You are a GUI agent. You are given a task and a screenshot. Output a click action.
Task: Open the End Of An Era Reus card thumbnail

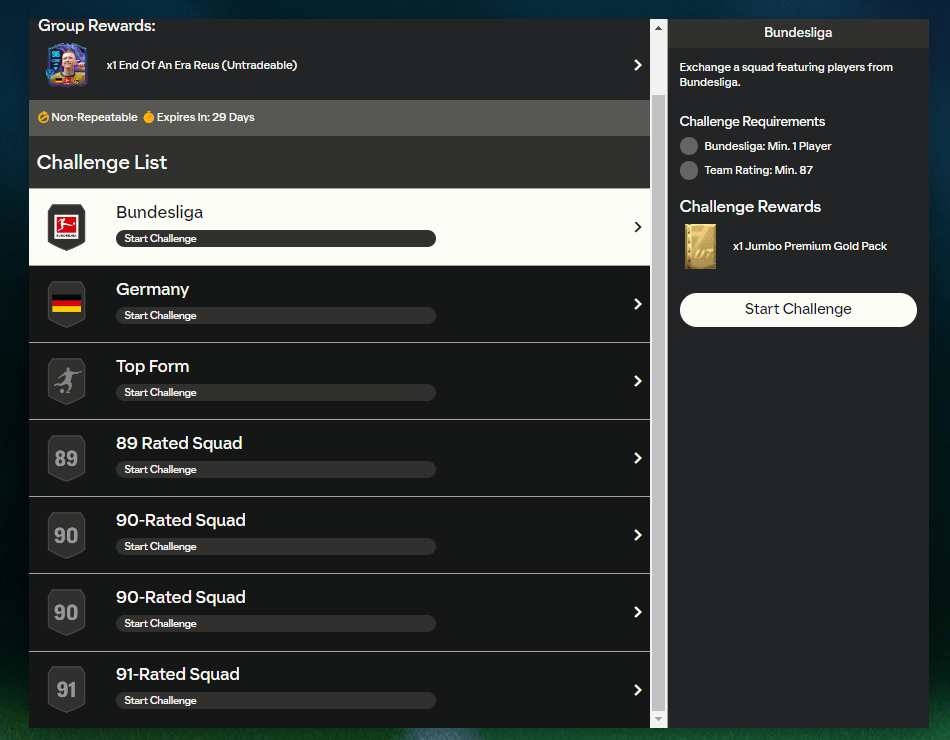coord(67,65)
